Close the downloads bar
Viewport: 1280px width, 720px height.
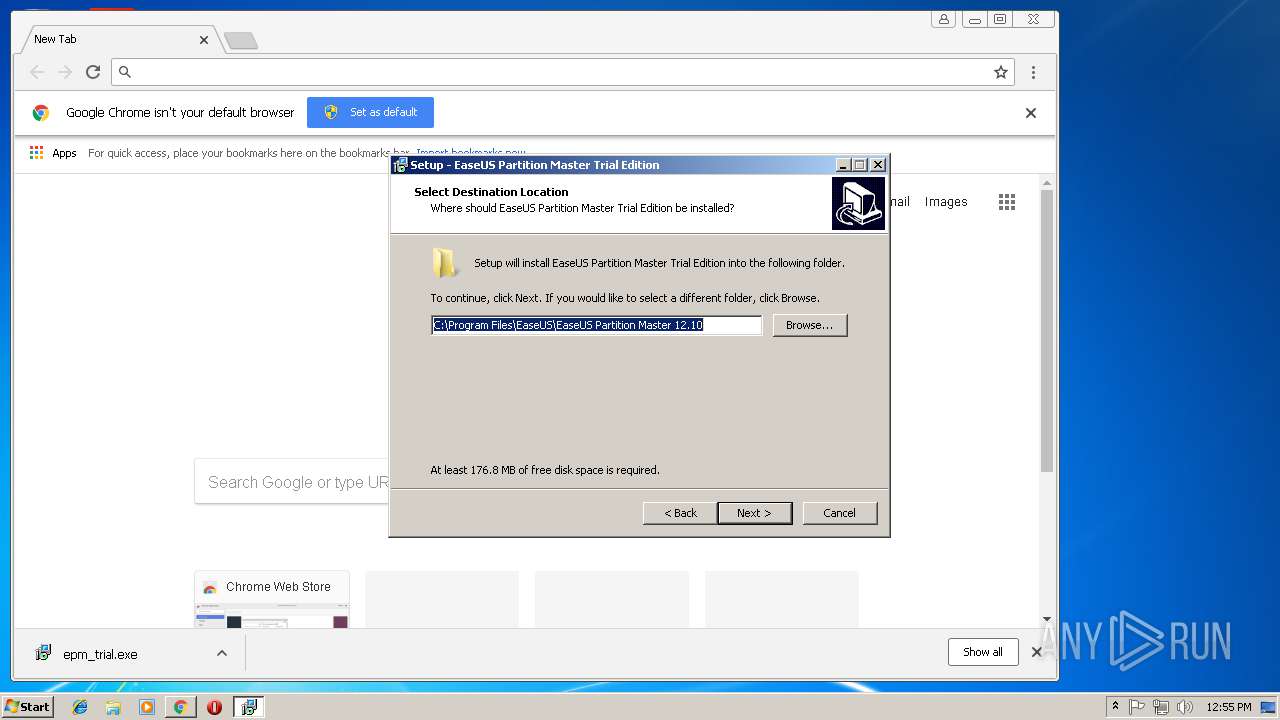(x=1036, y=652)
